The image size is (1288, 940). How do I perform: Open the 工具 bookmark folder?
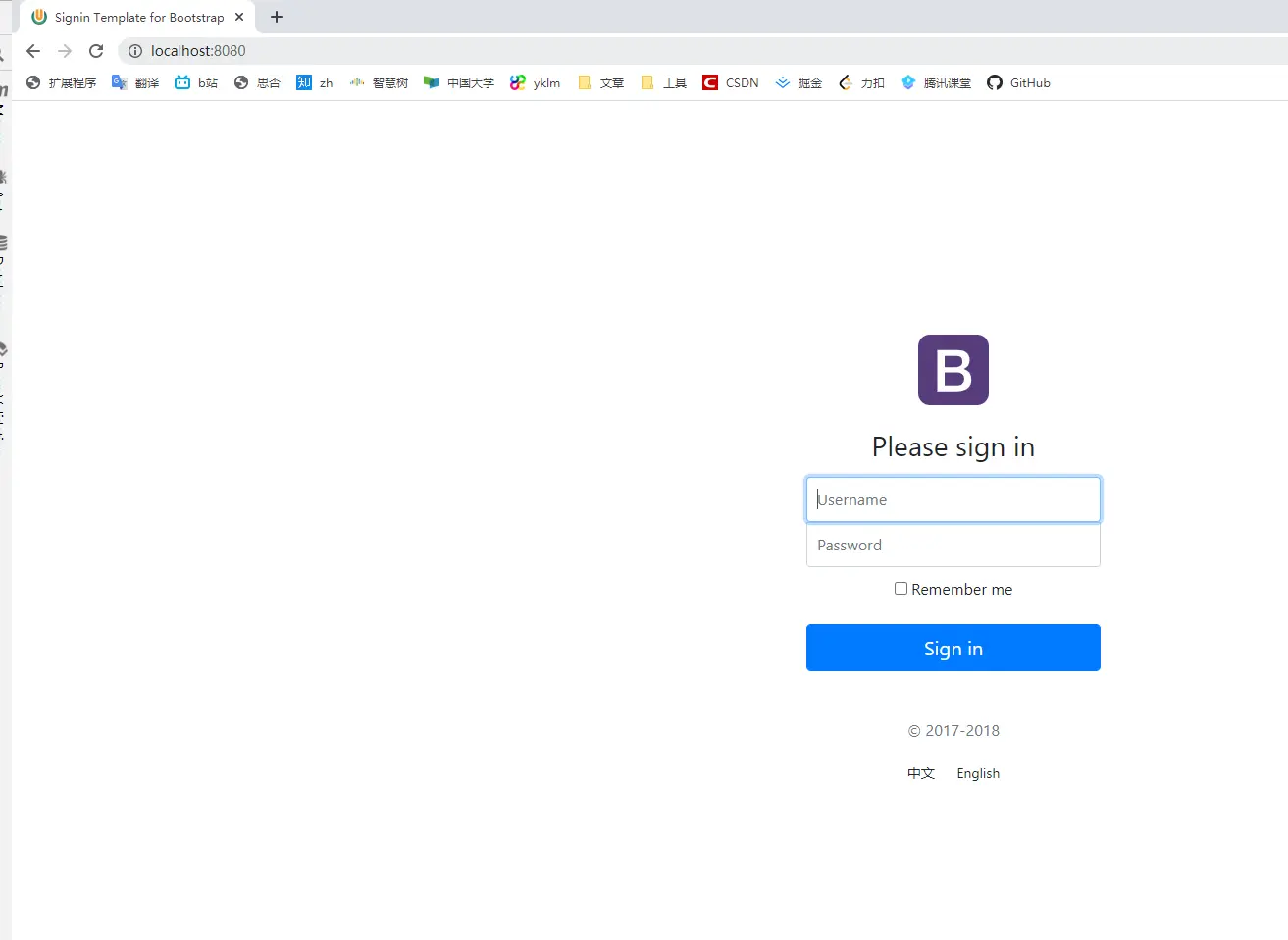tap(664, 82)
